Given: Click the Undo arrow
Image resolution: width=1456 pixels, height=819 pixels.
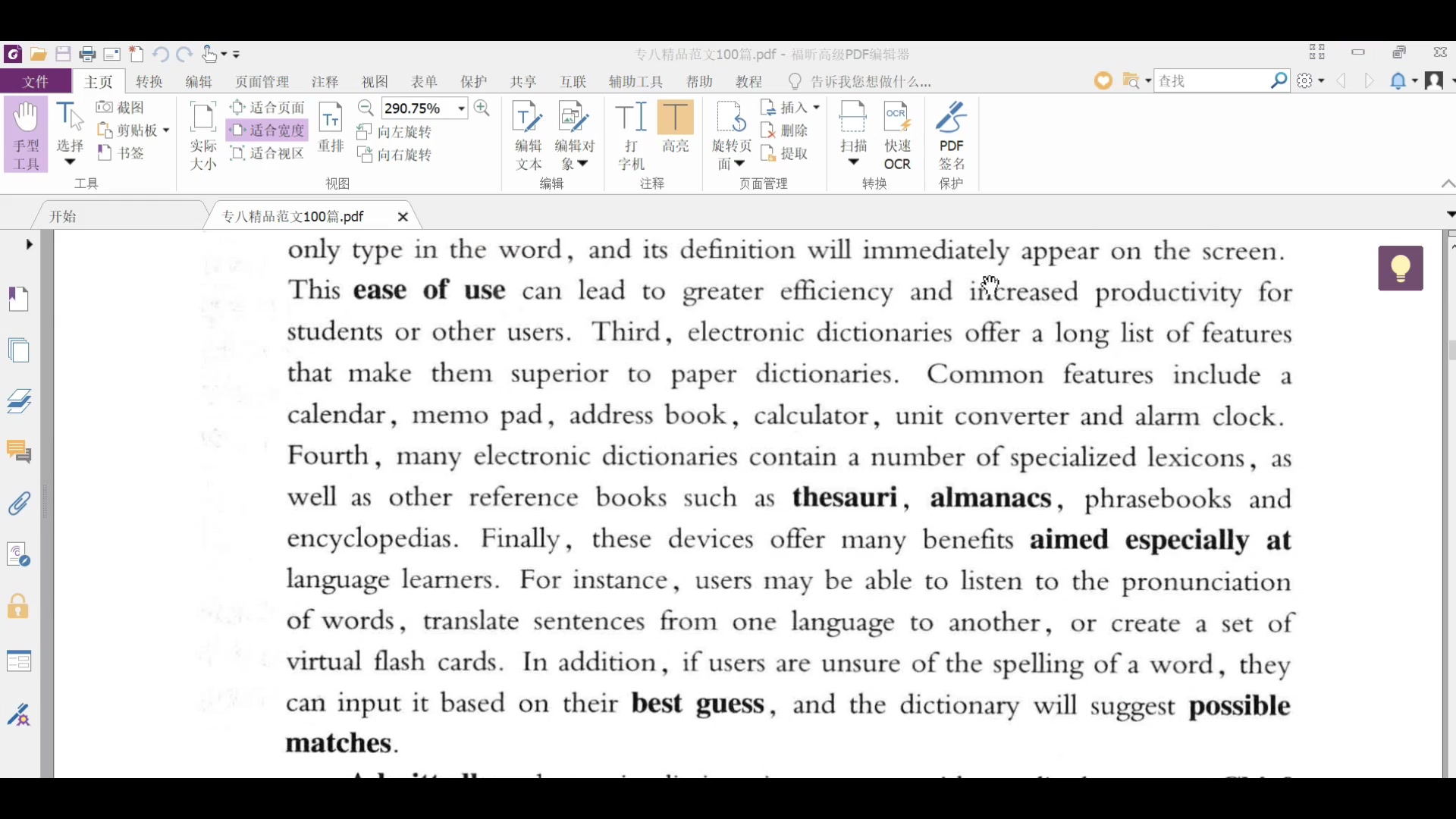Looking at the screenshot, I should tap(160, 54).
